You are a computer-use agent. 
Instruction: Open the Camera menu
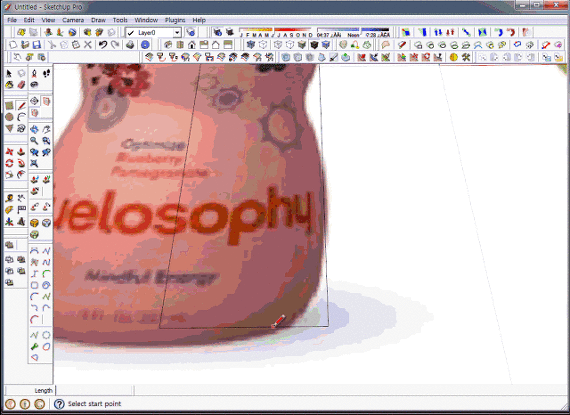tap(73, 20)
